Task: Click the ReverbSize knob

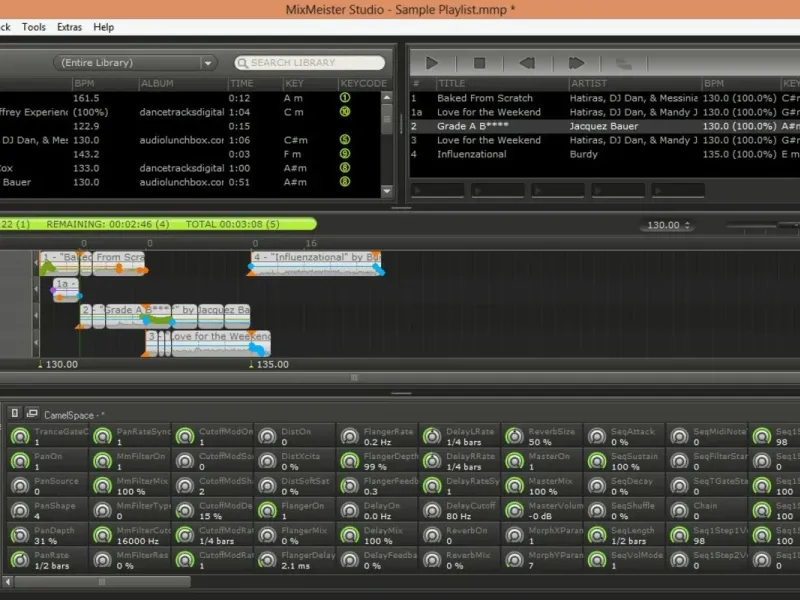Action: (x=513, y=436)
